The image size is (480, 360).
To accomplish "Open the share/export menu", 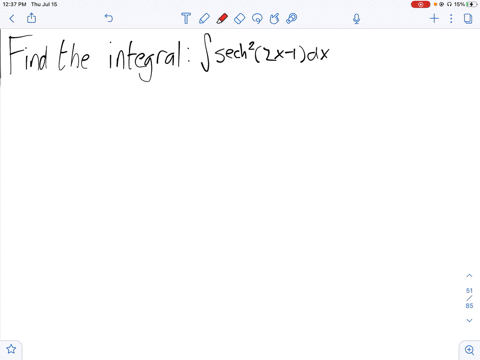I will (31, 18).
